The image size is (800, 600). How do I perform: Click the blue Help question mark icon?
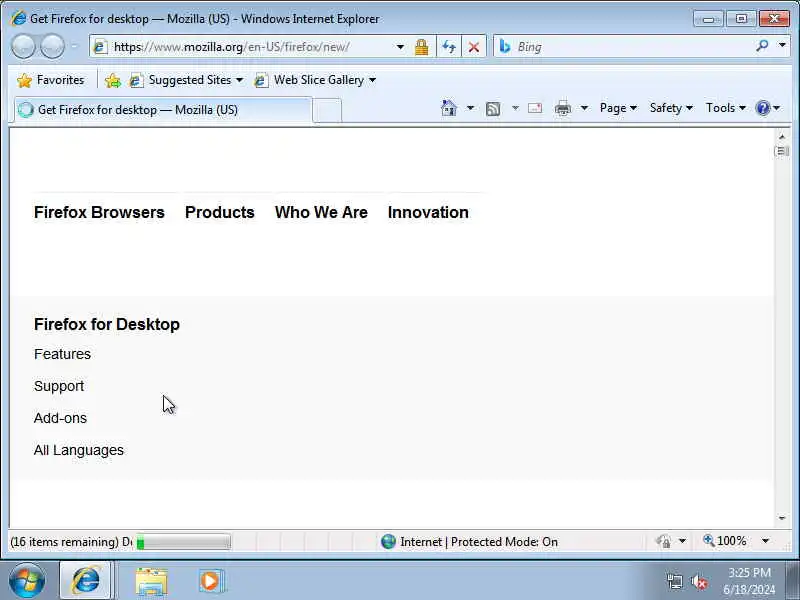pyautogui.click(x=763, y=108)
